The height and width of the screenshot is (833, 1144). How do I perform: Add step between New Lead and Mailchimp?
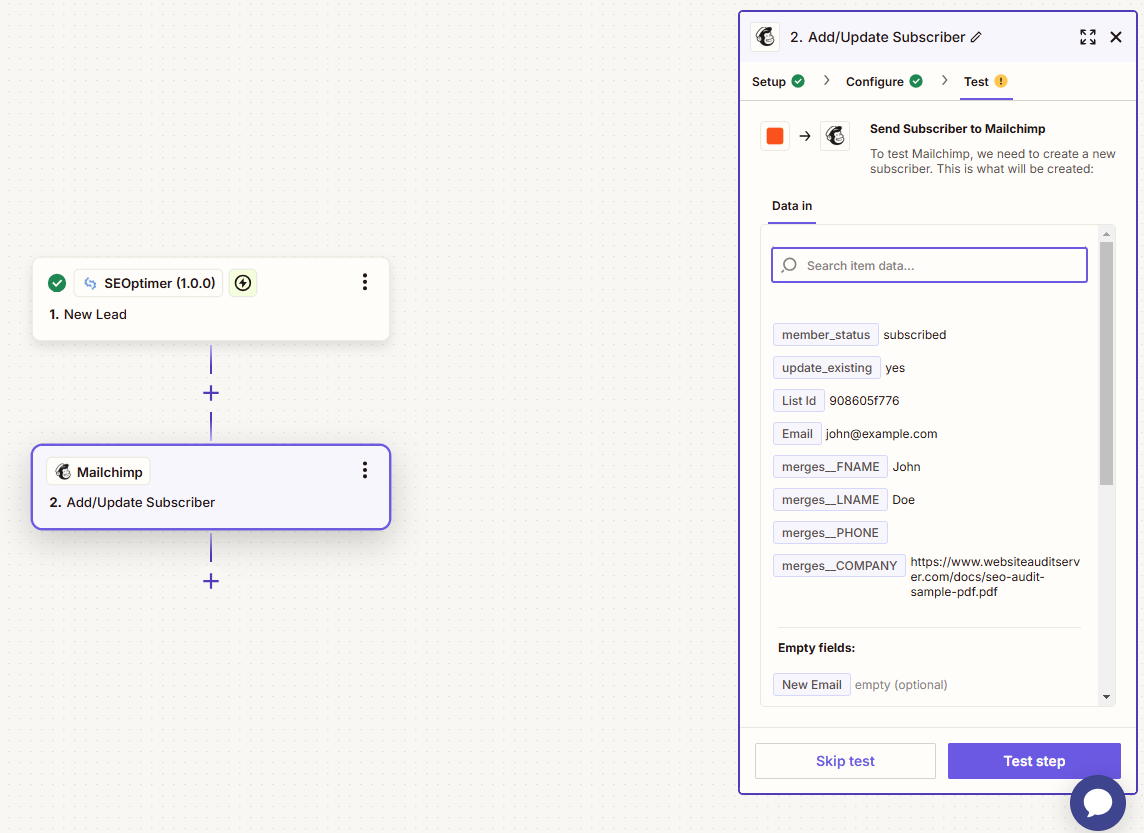click(x=211, y=393)
